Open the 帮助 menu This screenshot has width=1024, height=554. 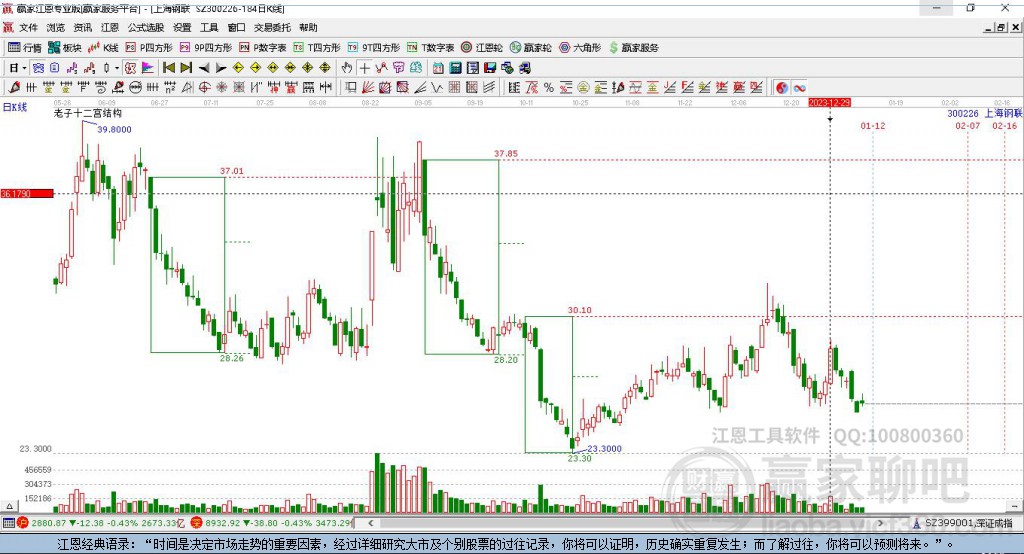[308, 27]
